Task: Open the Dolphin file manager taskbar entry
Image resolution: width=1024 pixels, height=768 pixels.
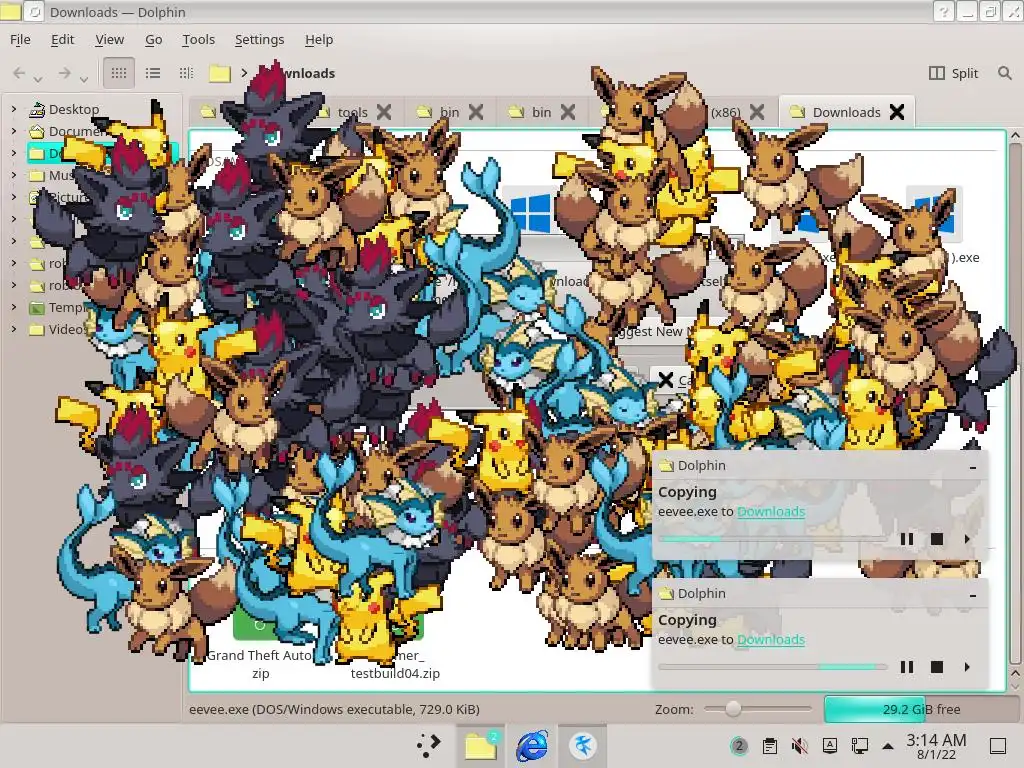Action: [x=481, y=745]
